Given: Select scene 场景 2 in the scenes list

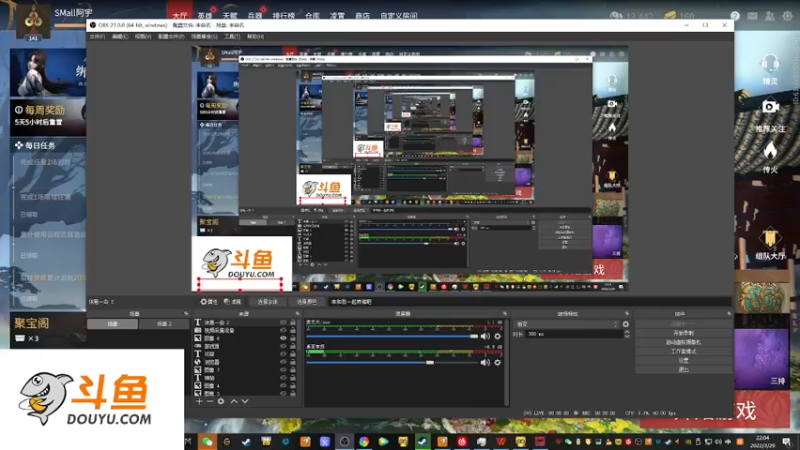Looking at the screenshot, I should (x=164, y=324).
